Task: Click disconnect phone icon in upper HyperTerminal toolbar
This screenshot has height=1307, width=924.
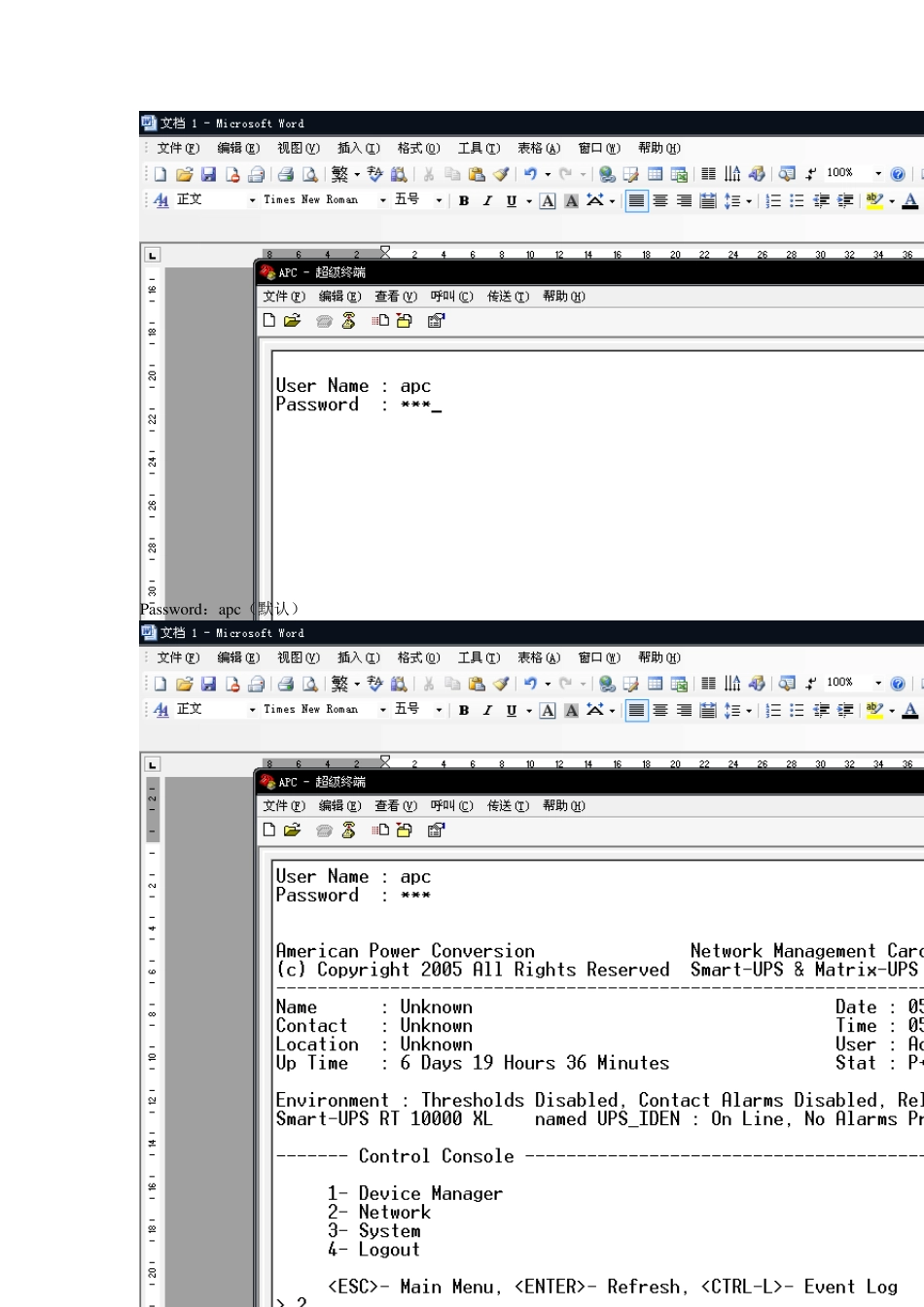Action: coord(348,320)
